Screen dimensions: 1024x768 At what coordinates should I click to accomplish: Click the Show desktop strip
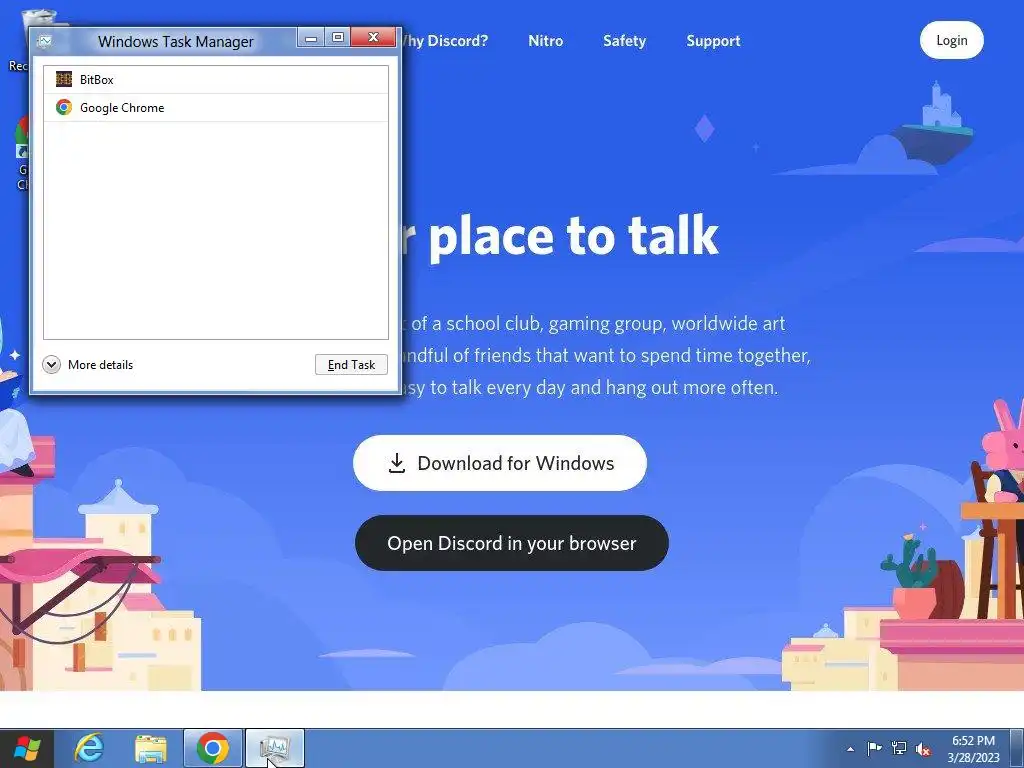1017,748
